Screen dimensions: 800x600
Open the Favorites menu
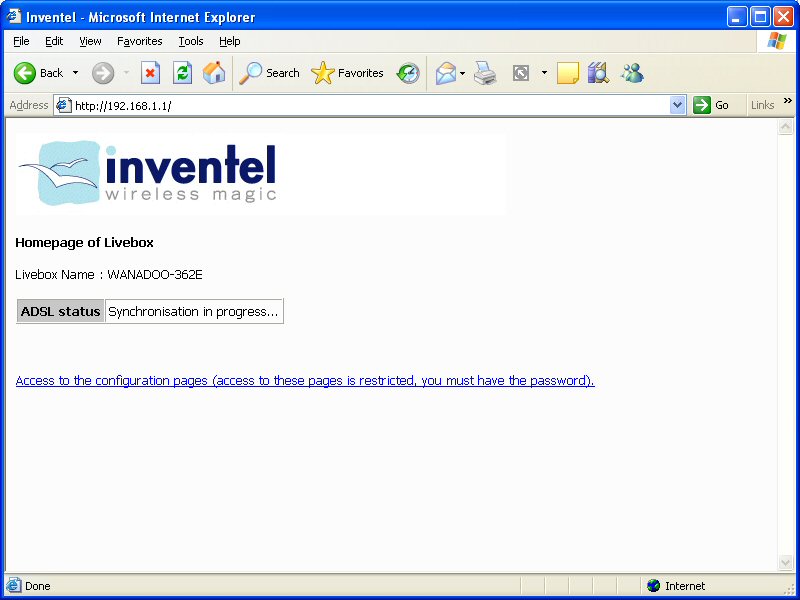(x=139, y=41)
